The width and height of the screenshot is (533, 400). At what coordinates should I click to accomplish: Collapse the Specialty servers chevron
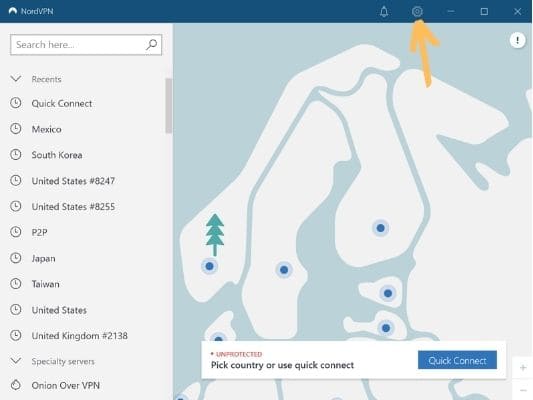16,361
